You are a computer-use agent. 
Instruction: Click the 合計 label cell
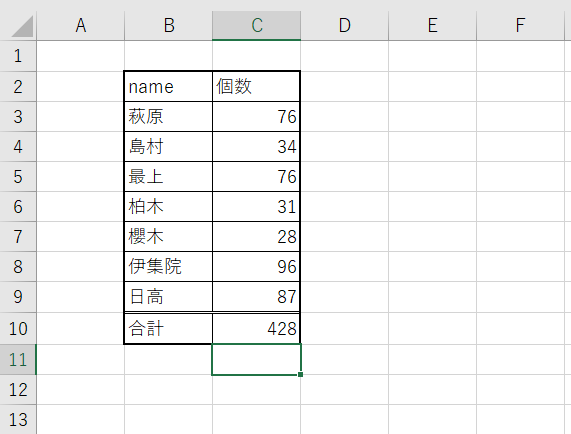(x=168, y=328)
